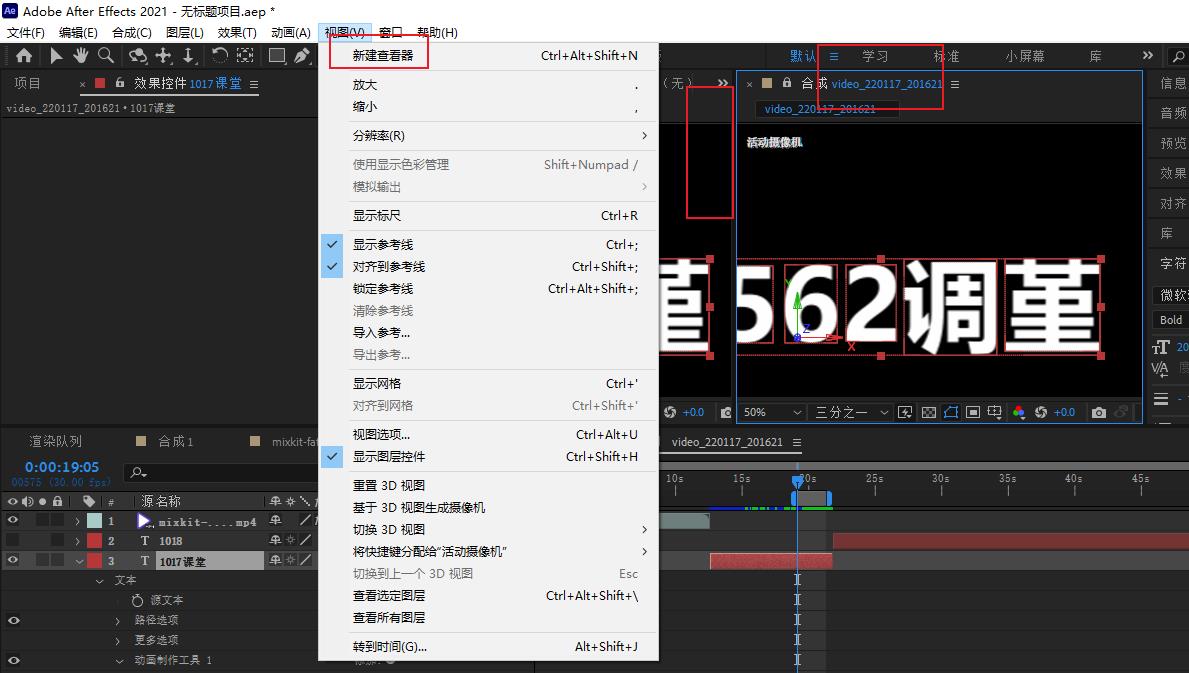The image size is (1189, 673).
Task: Select the Pan Behind anchor point tool
Action: click(245, 55)
